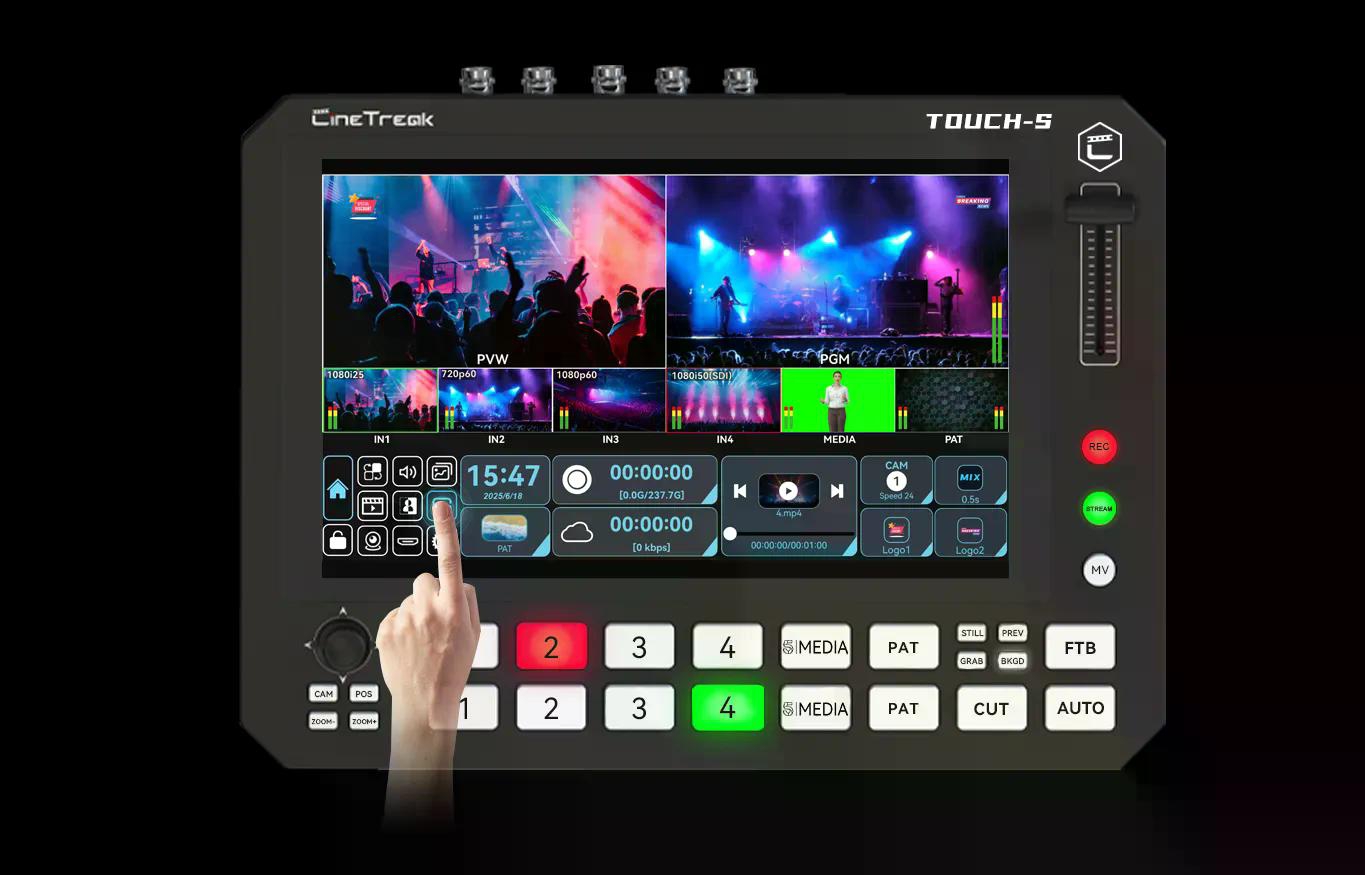Toggle the green STREAM button
Screen dimensions: 1365x875
click(1099, 508)
